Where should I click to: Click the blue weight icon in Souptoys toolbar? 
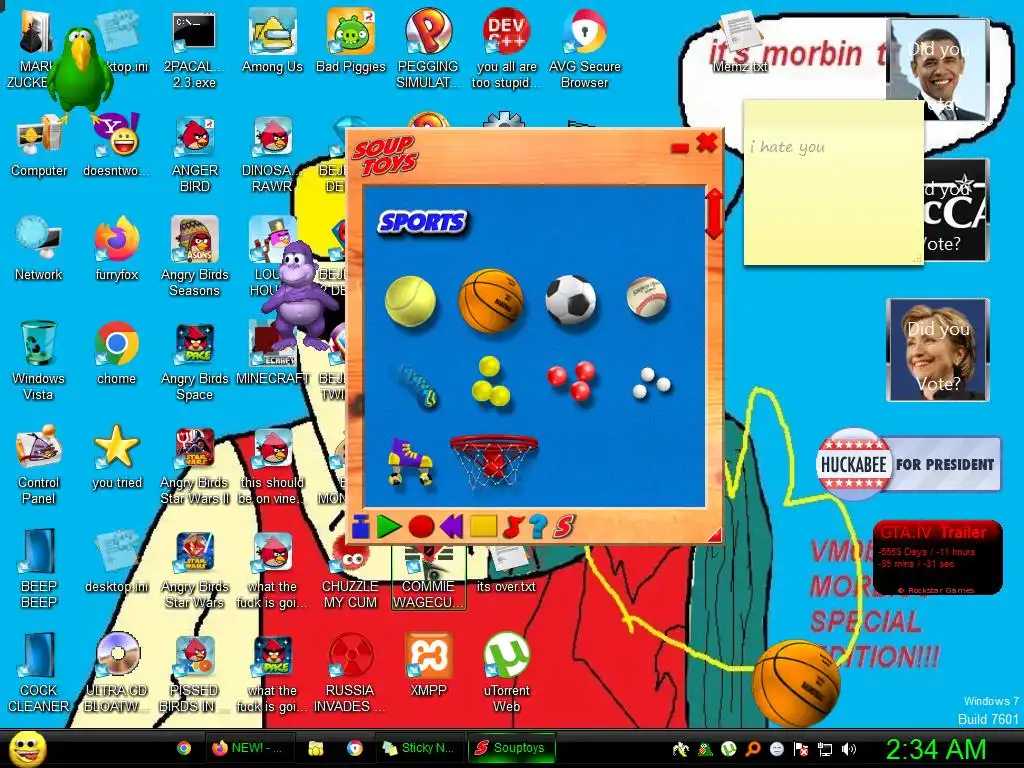360,526
